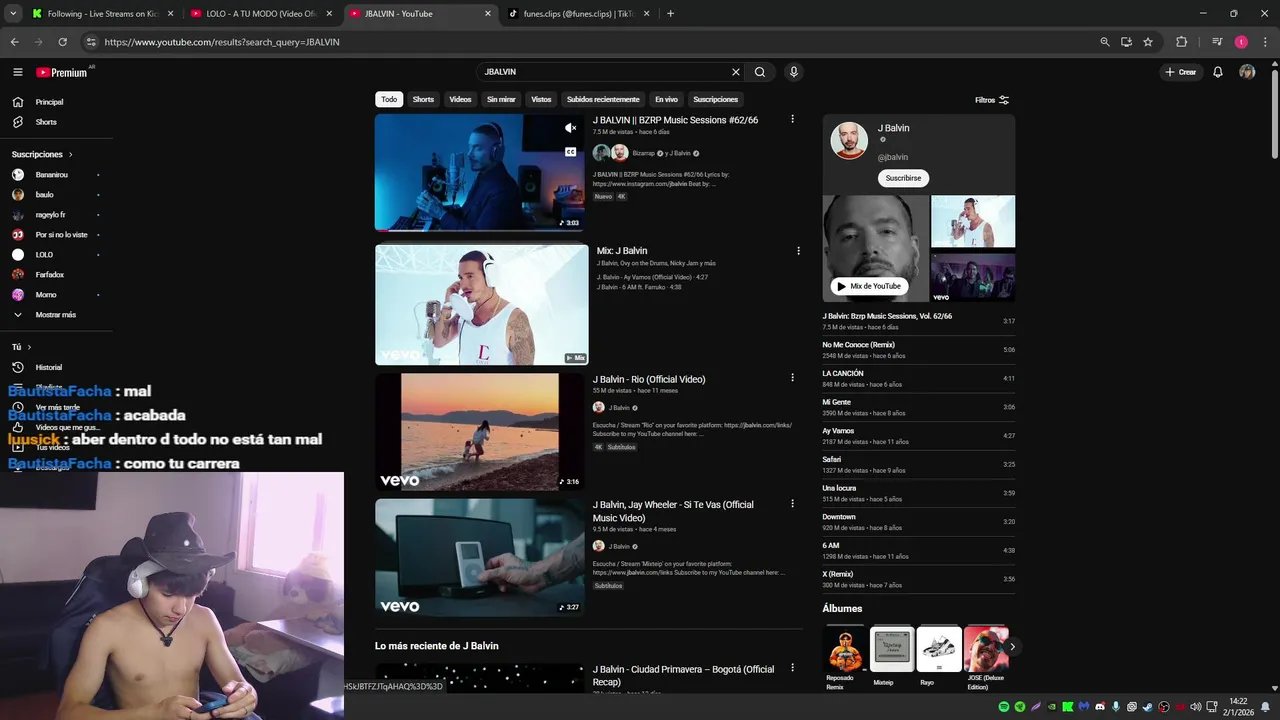Click install app icon in address bar
This screenshot has height=720, width=1280.
(x=1126, y=42)
